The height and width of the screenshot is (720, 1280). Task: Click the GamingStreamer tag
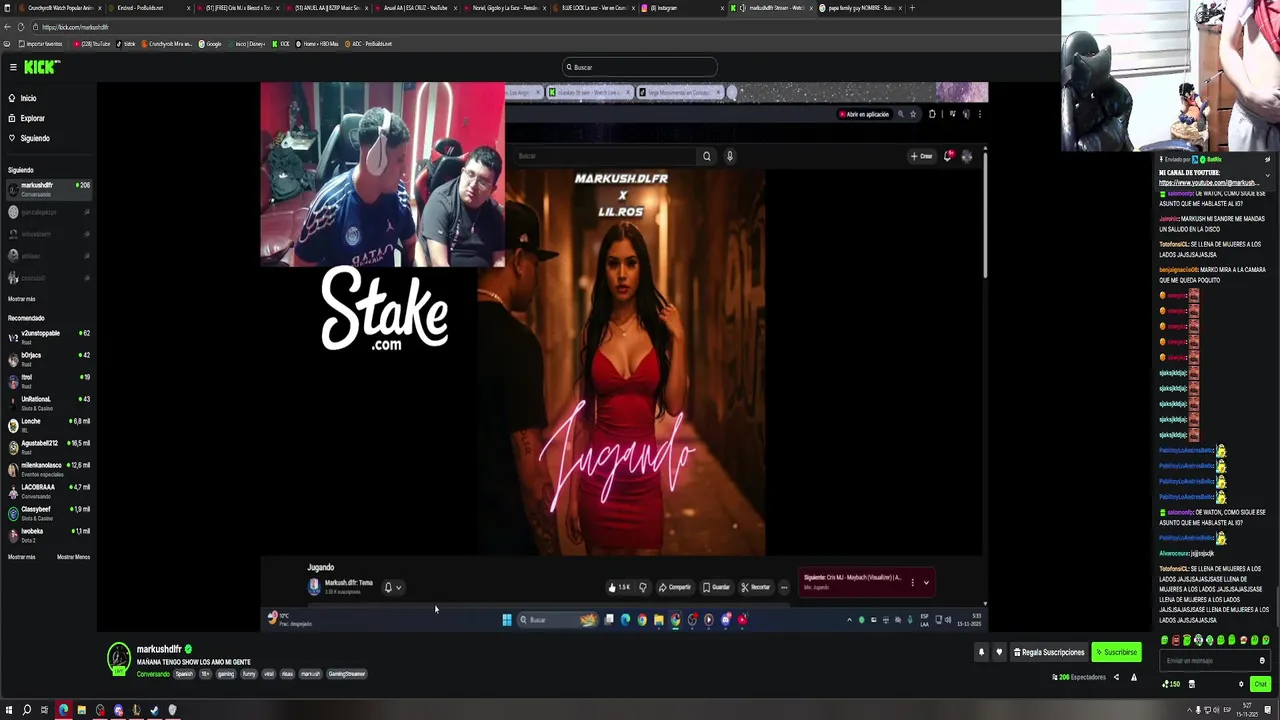(x=347, y=674)
